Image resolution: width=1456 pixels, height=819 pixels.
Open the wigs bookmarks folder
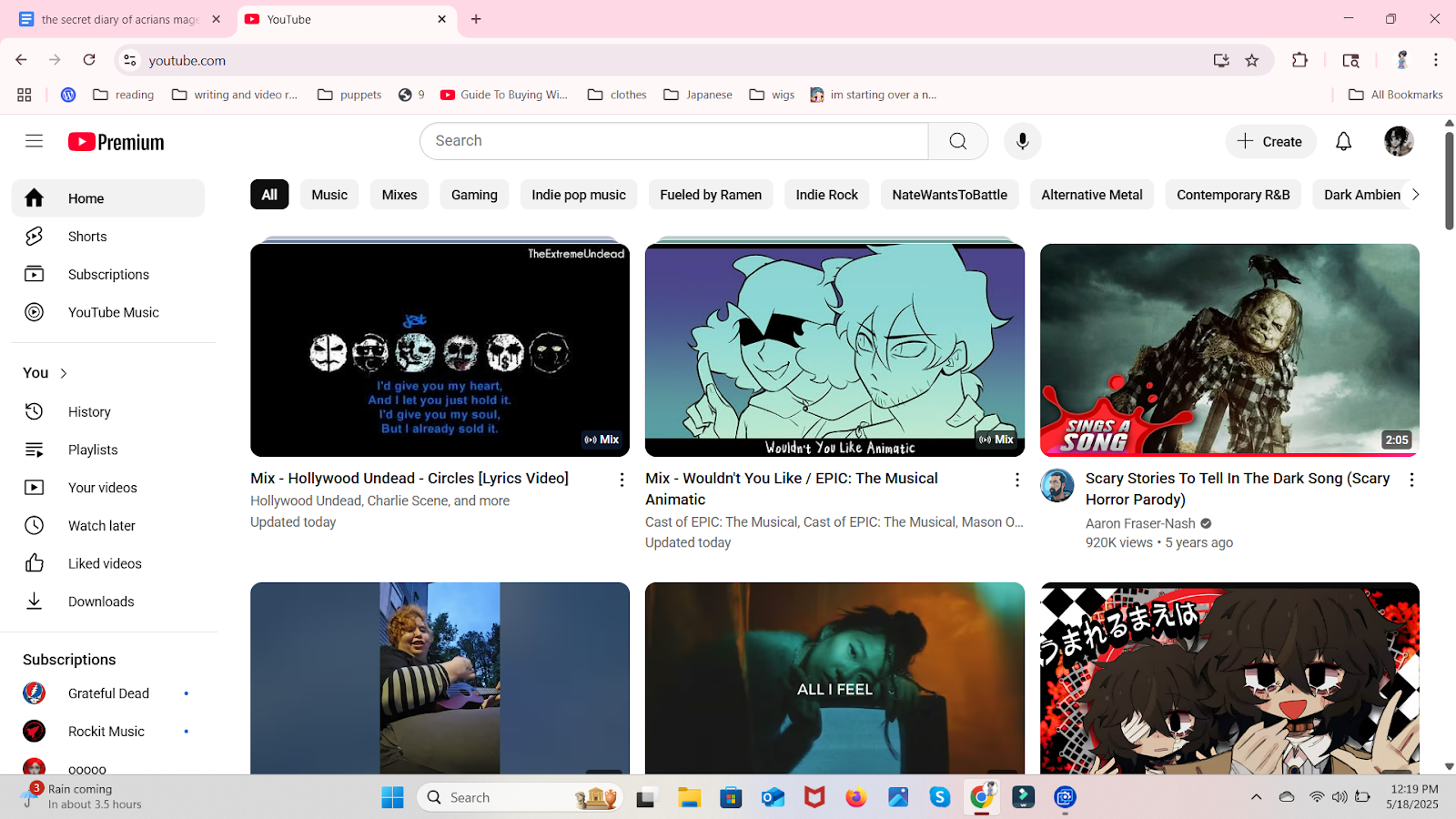click(772, 95)
